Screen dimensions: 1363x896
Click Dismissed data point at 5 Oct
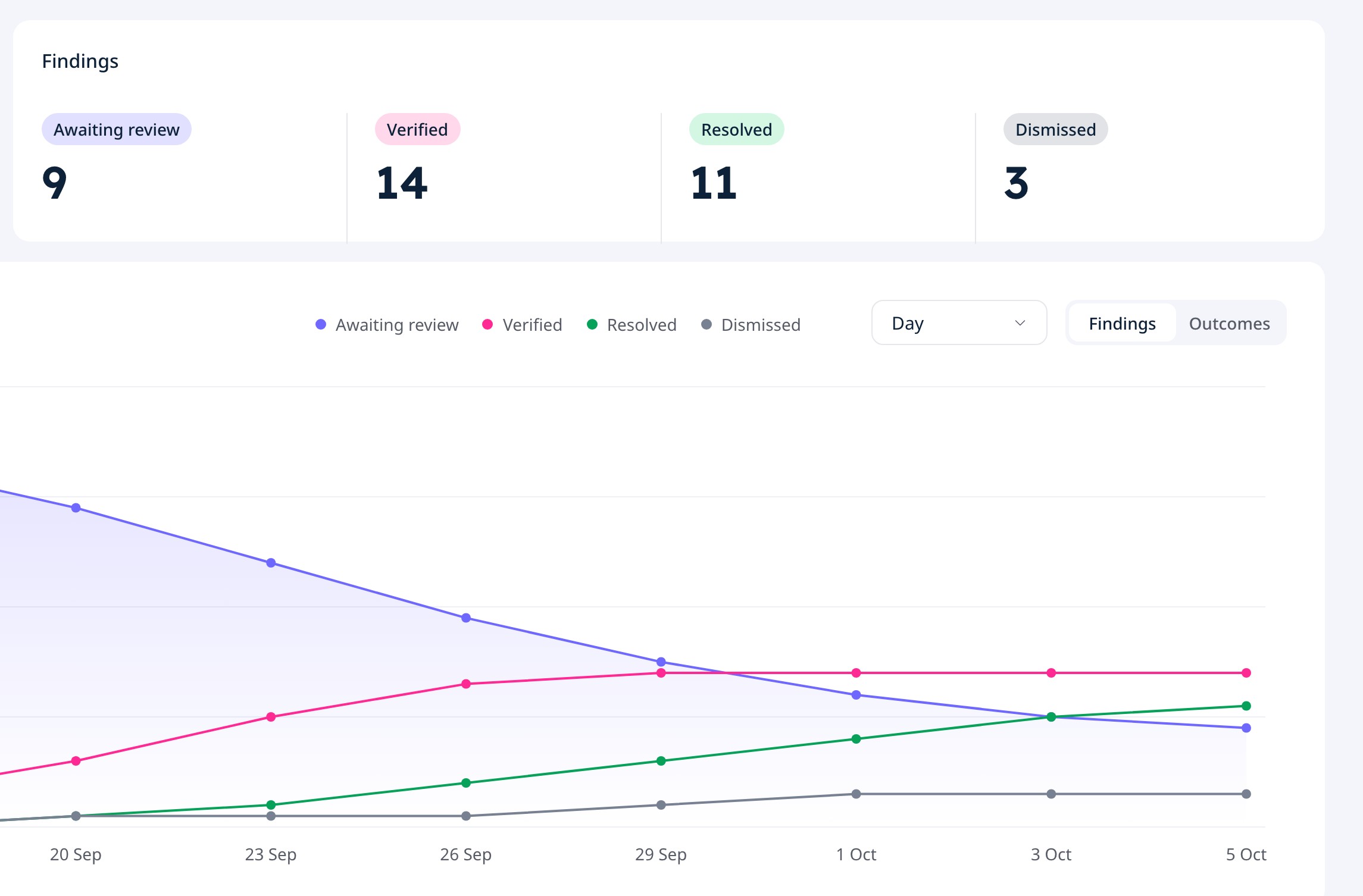[1246, 794]
